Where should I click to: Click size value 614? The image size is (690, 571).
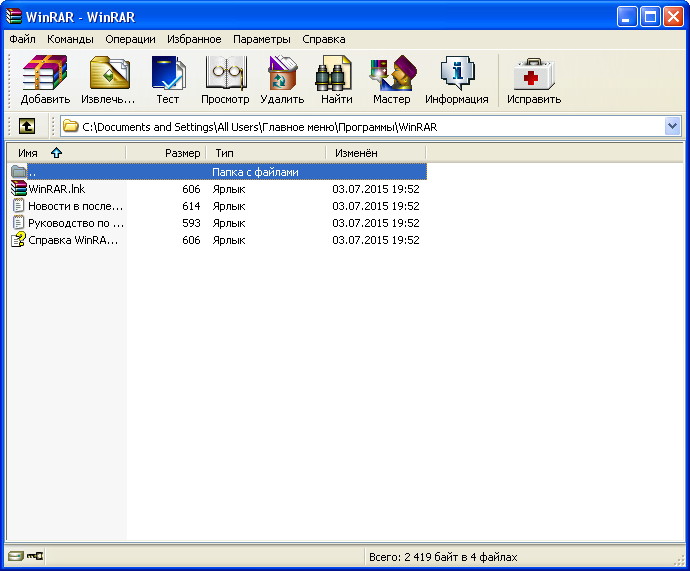191,206
